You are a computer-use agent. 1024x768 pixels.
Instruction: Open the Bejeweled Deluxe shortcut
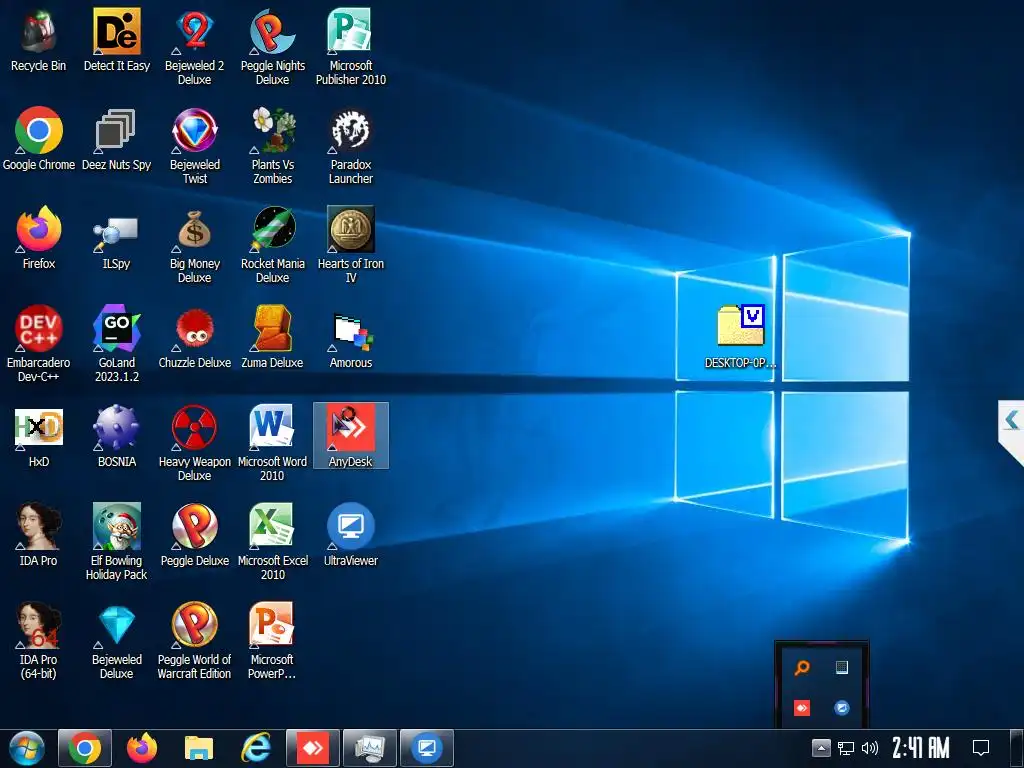tap(116, 641)
